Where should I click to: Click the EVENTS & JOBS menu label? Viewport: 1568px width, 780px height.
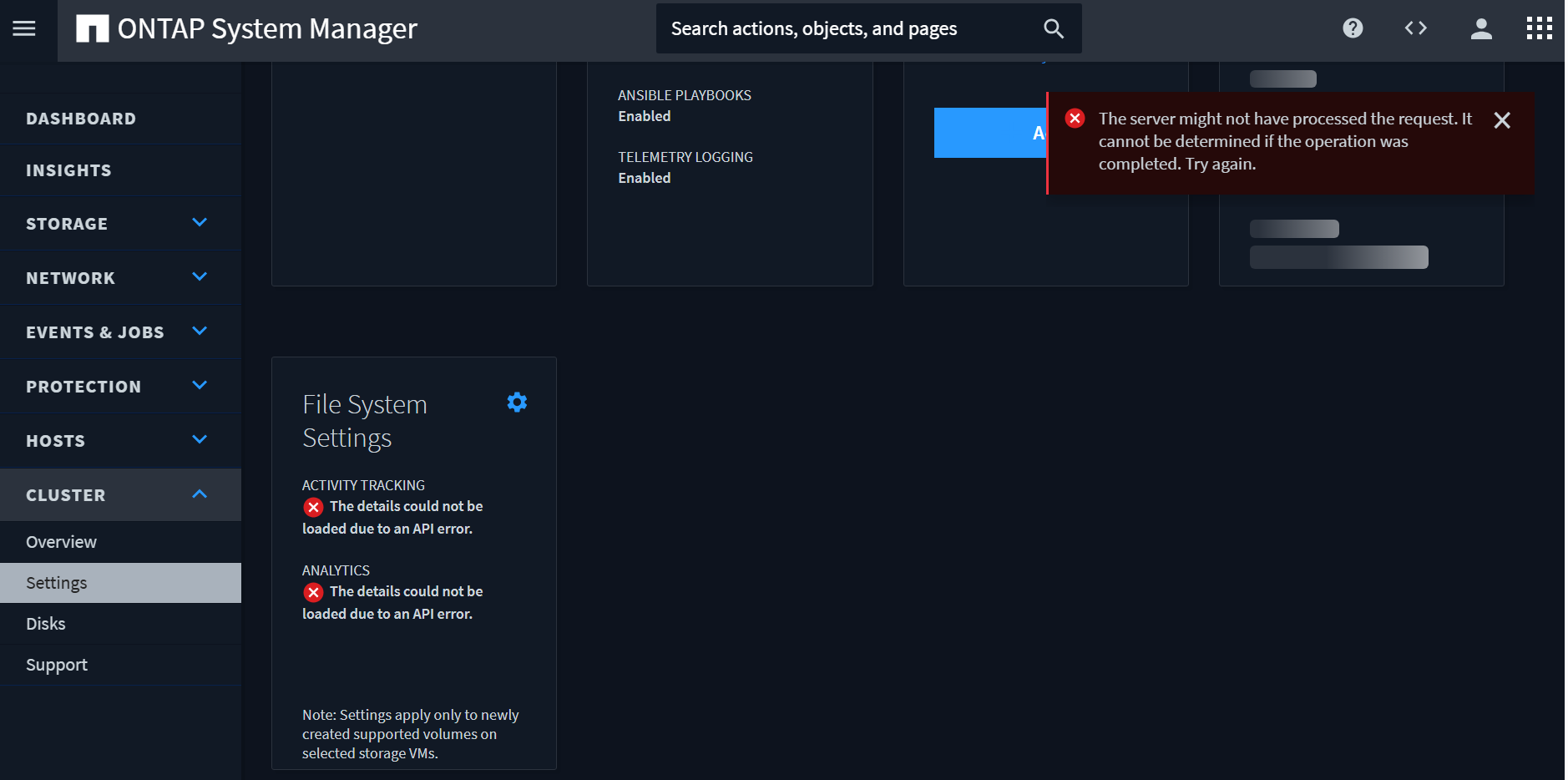tap(95, 332)
